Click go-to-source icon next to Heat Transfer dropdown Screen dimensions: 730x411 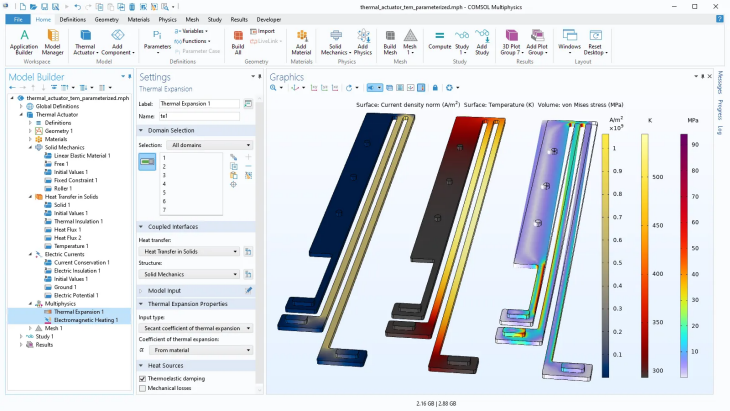coord(248,251)
